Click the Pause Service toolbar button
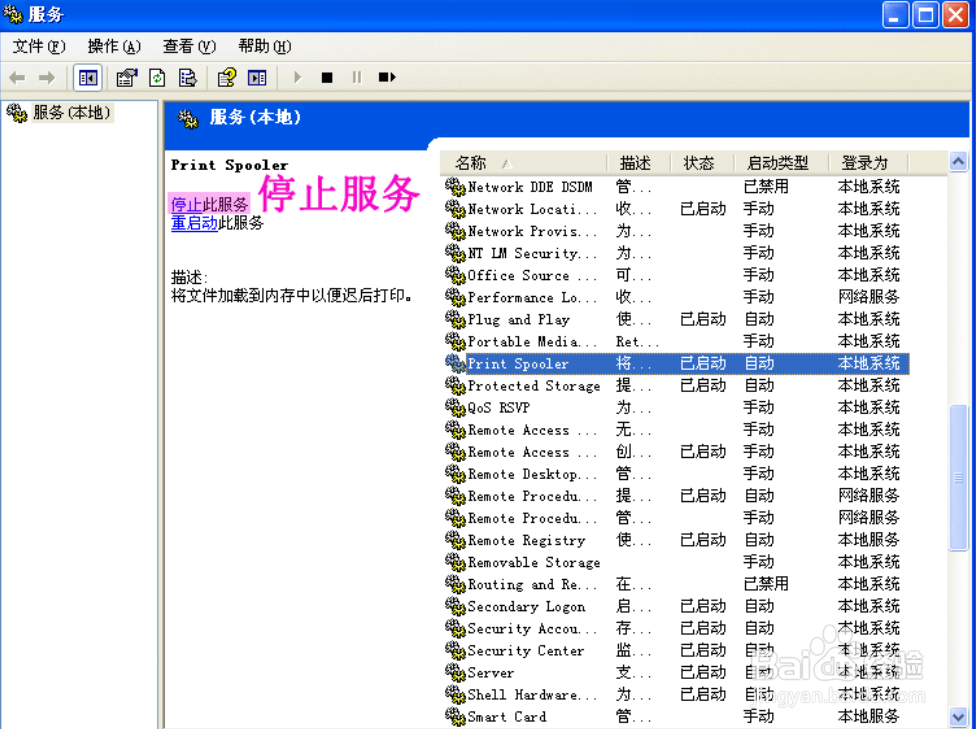The width and height of the screenshot is (978, 729). point(357,78)
